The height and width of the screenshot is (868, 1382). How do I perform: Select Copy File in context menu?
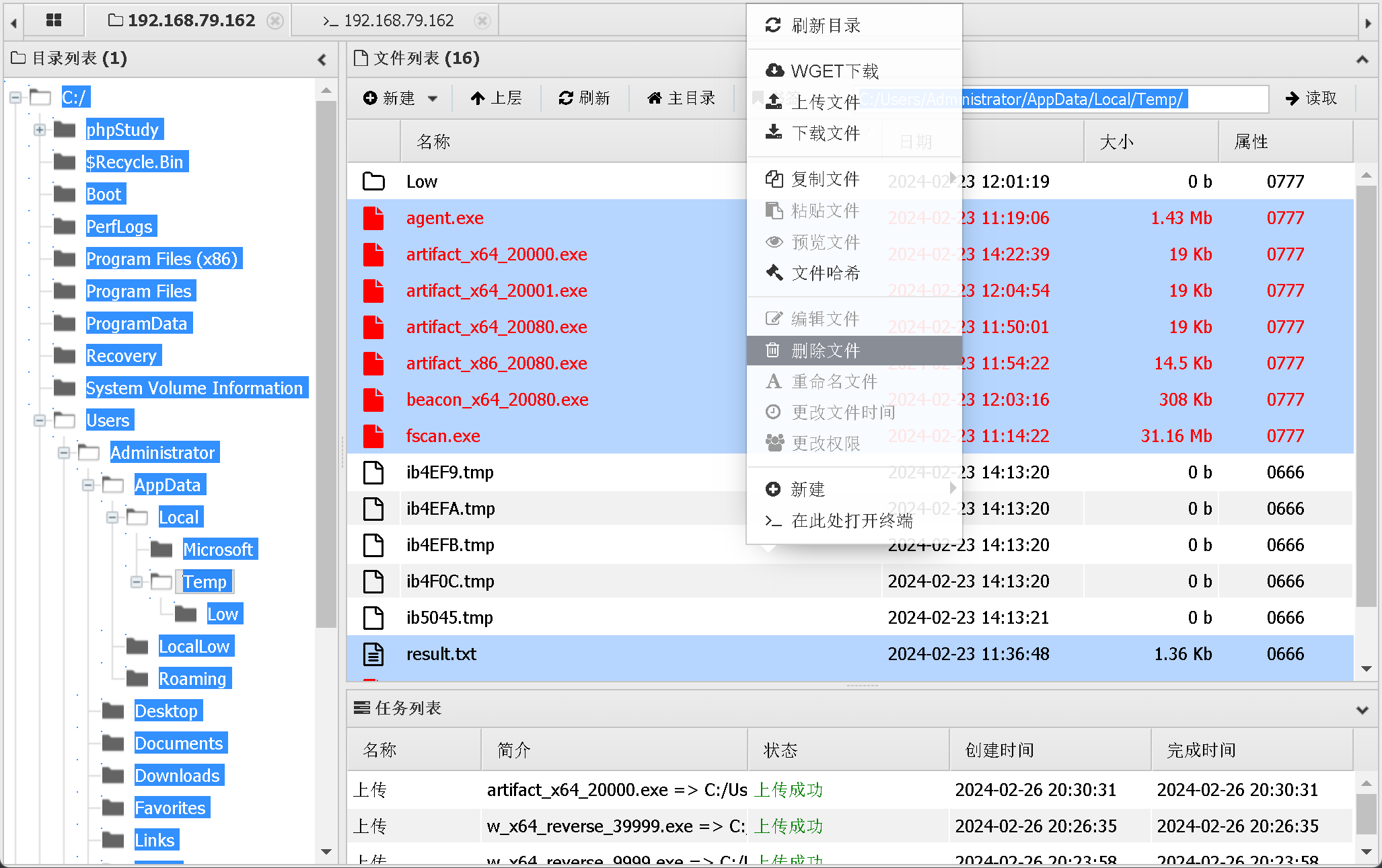(825, 179)
